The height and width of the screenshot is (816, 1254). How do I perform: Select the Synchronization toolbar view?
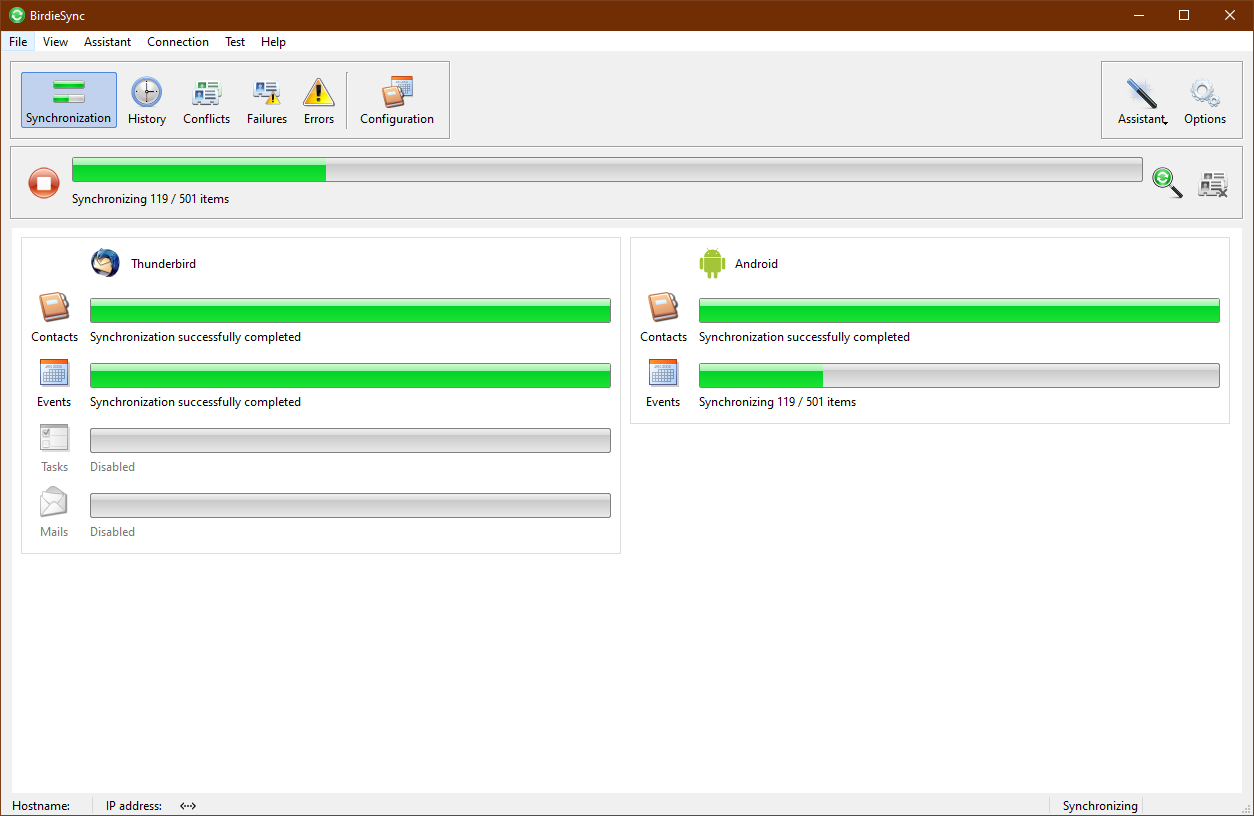69,100
